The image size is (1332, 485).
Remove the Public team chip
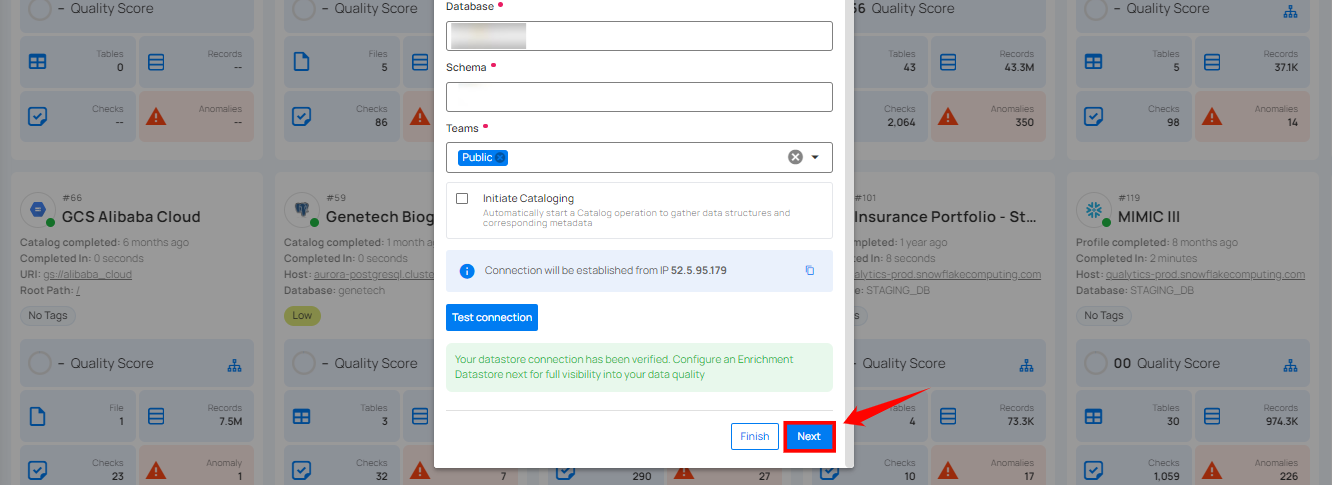(x=500, y=158)
